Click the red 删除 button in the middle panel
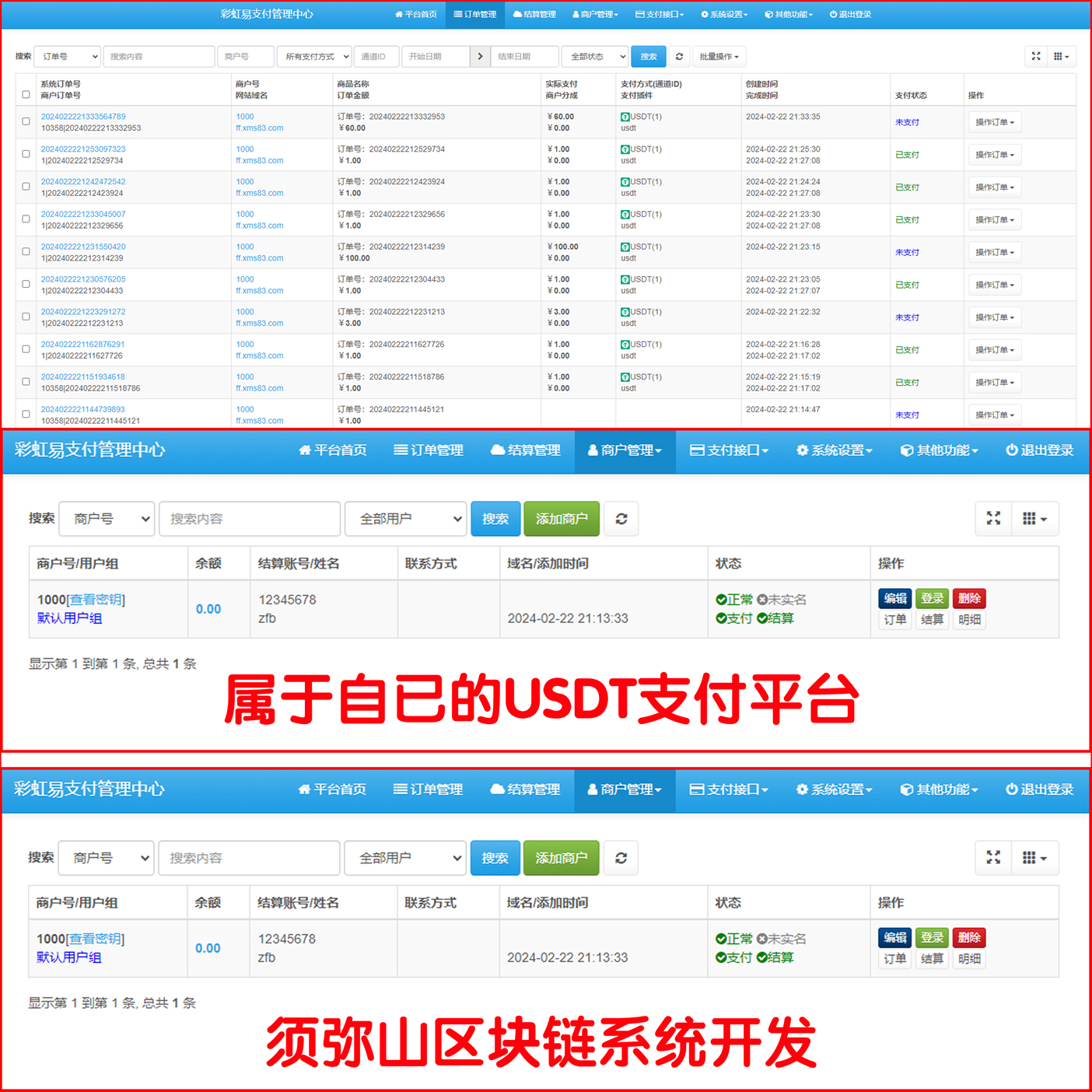 point(969,598)
